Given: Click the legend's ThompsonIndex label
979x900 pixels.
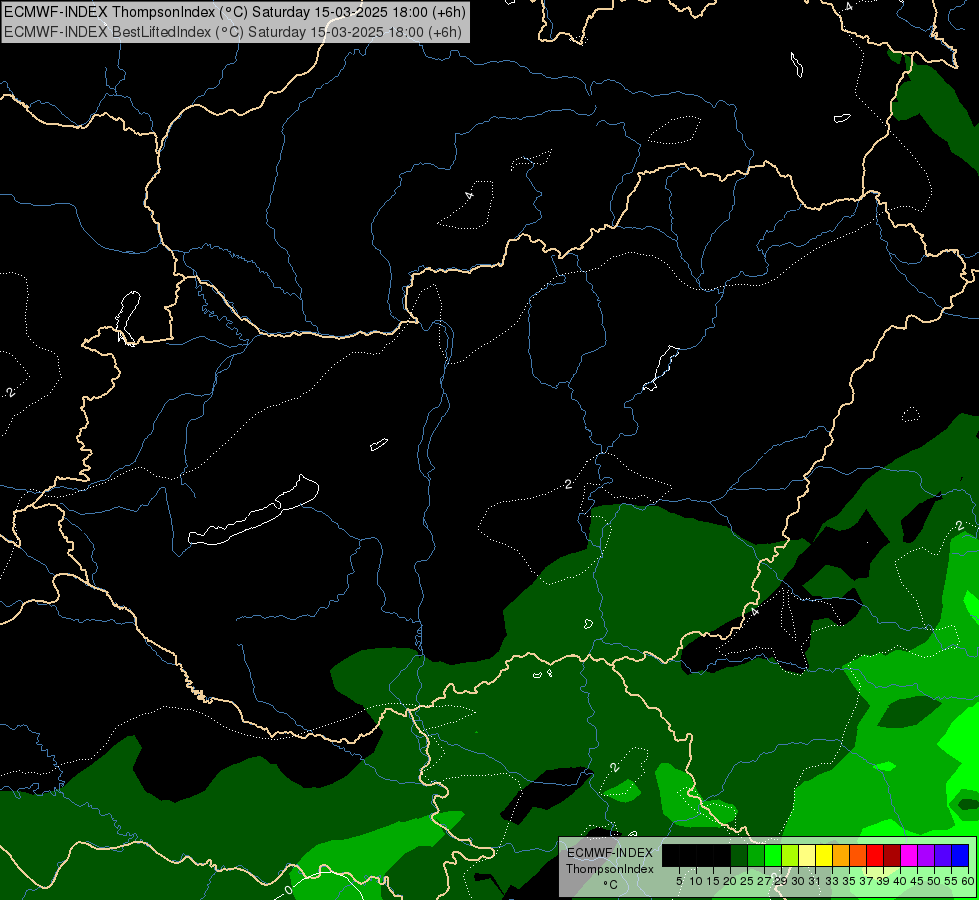Looking at the screenshot, I should pos(610,869).
